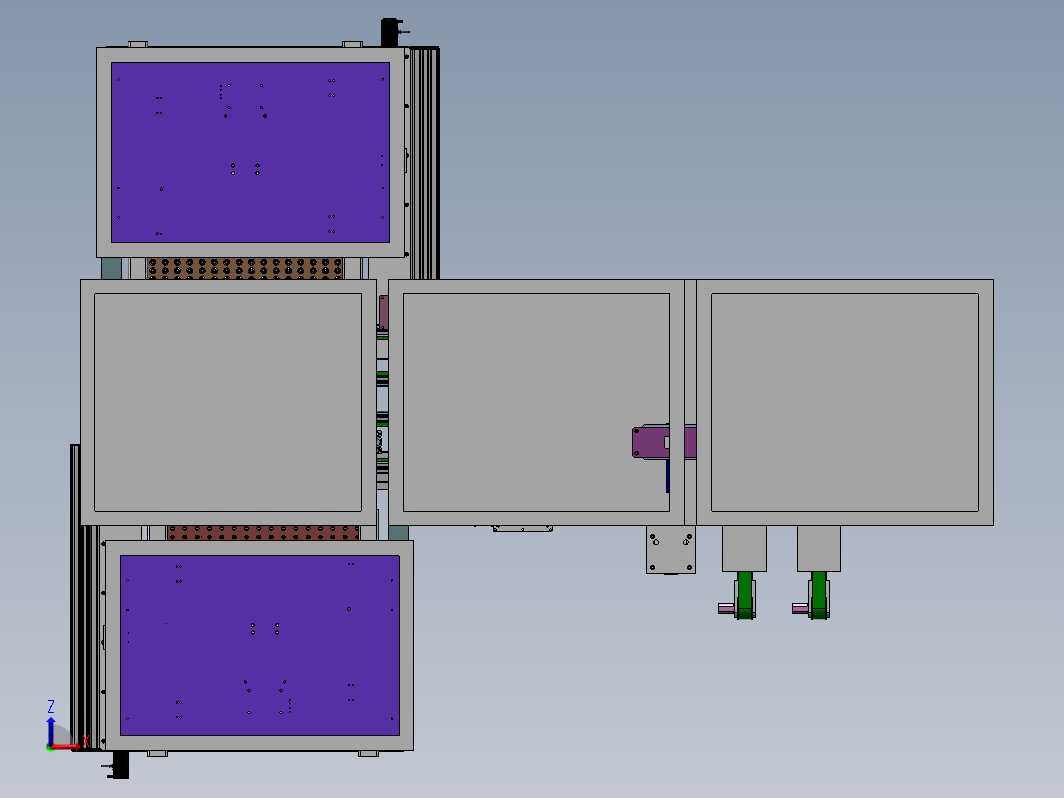
Task: Pick the gray block above left green lever
Action: (x=744, y=548)
